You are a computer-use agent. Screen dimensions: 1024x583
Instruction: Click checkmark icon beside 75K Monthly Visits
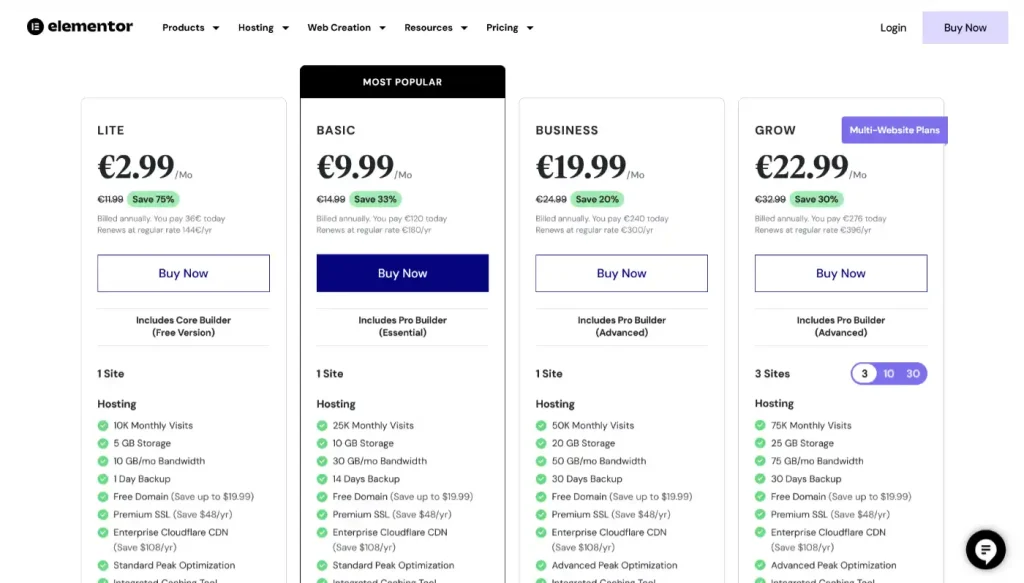tap(760, 426)
